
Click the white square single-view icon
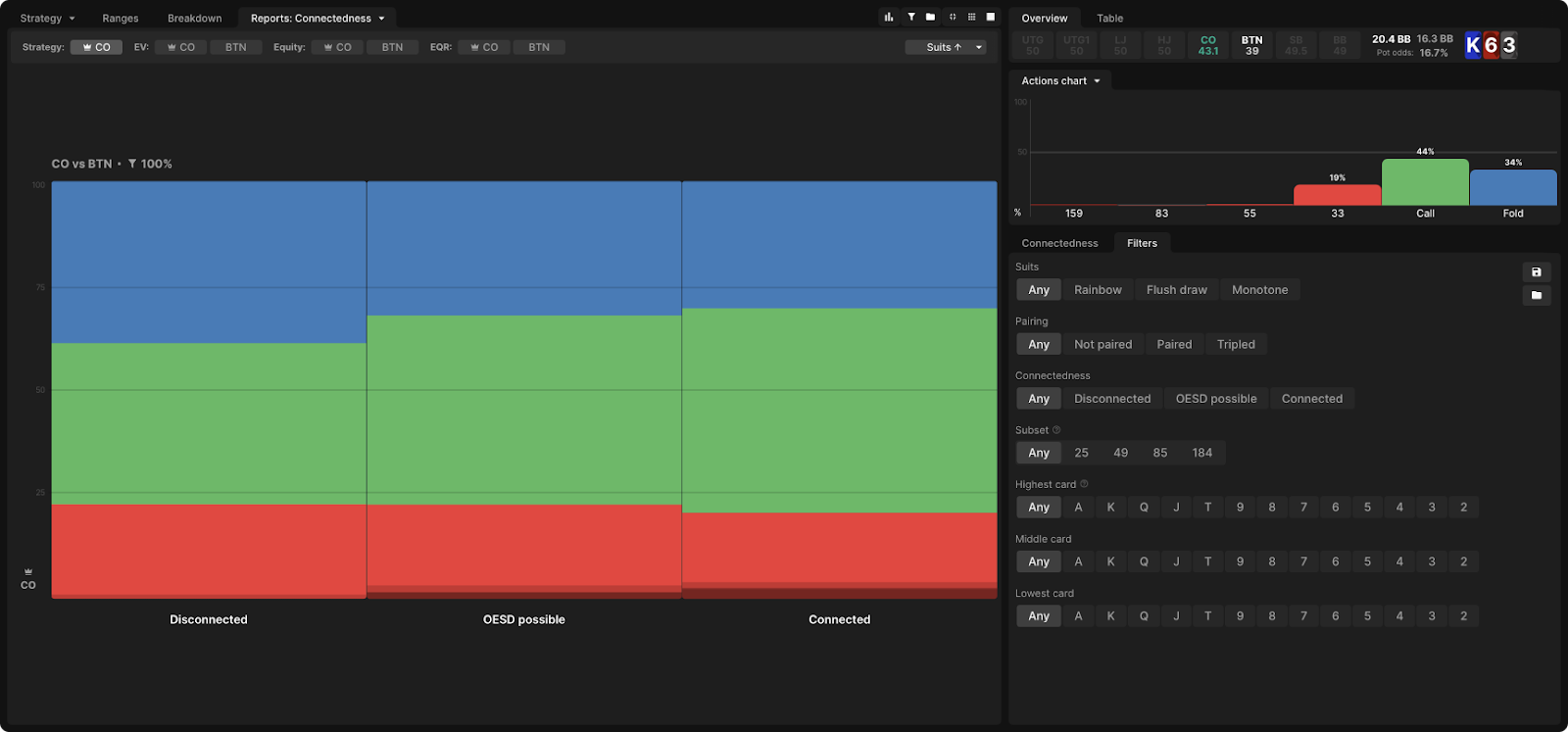click(991, 17)
